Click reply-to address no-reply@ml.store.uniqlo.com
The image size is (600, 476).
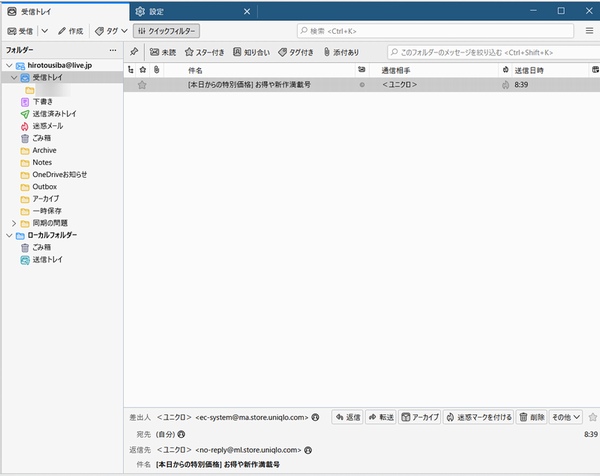point(248,450)
